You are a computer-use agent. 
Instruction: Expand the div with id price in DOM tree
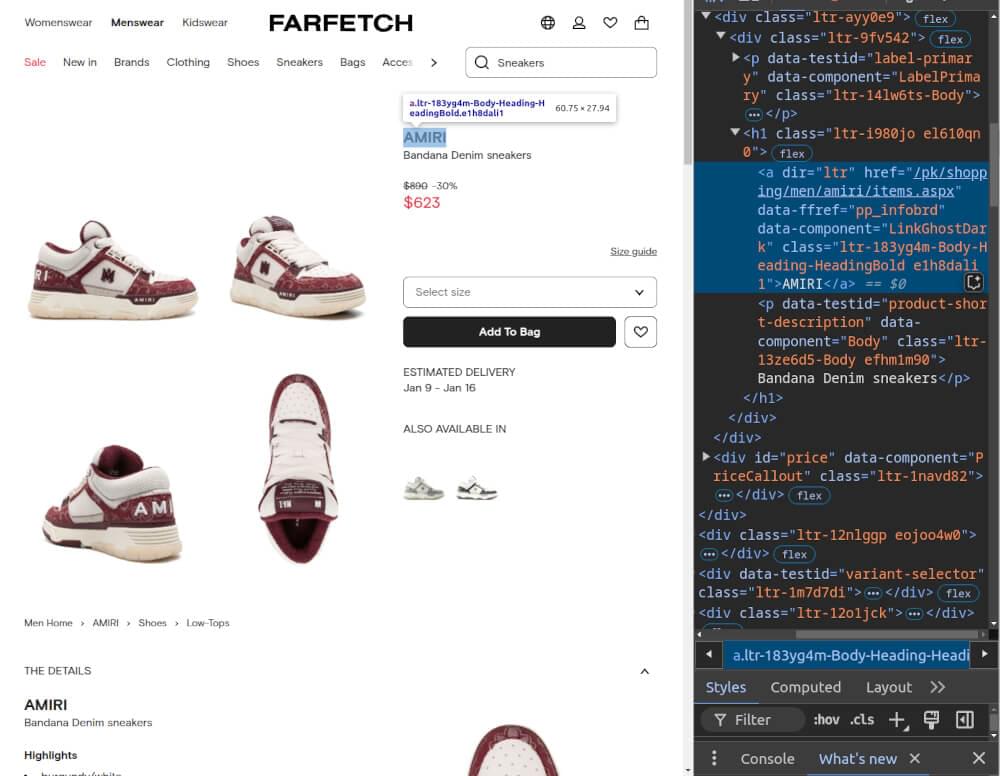(705, 457)
